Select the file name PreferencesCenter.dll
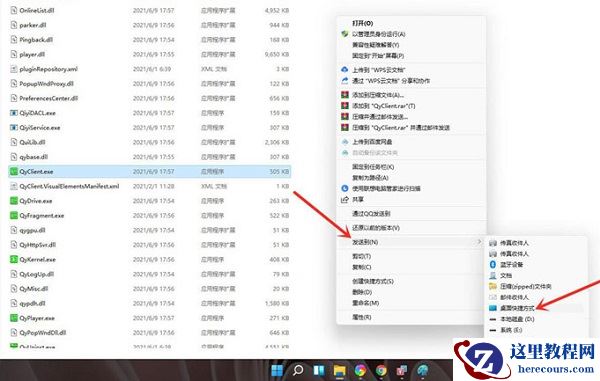 tap(49, 98)
